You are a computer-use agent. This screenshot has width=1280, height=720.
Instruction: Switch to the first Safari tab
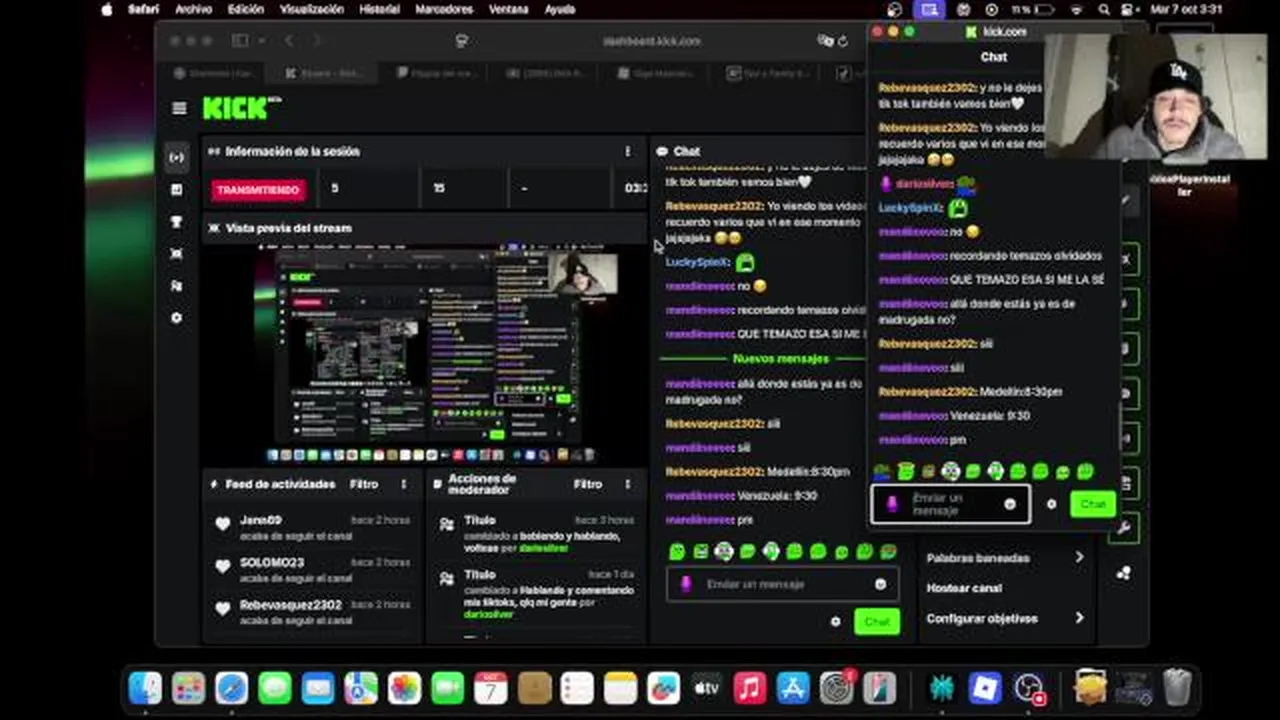point(213,73)
